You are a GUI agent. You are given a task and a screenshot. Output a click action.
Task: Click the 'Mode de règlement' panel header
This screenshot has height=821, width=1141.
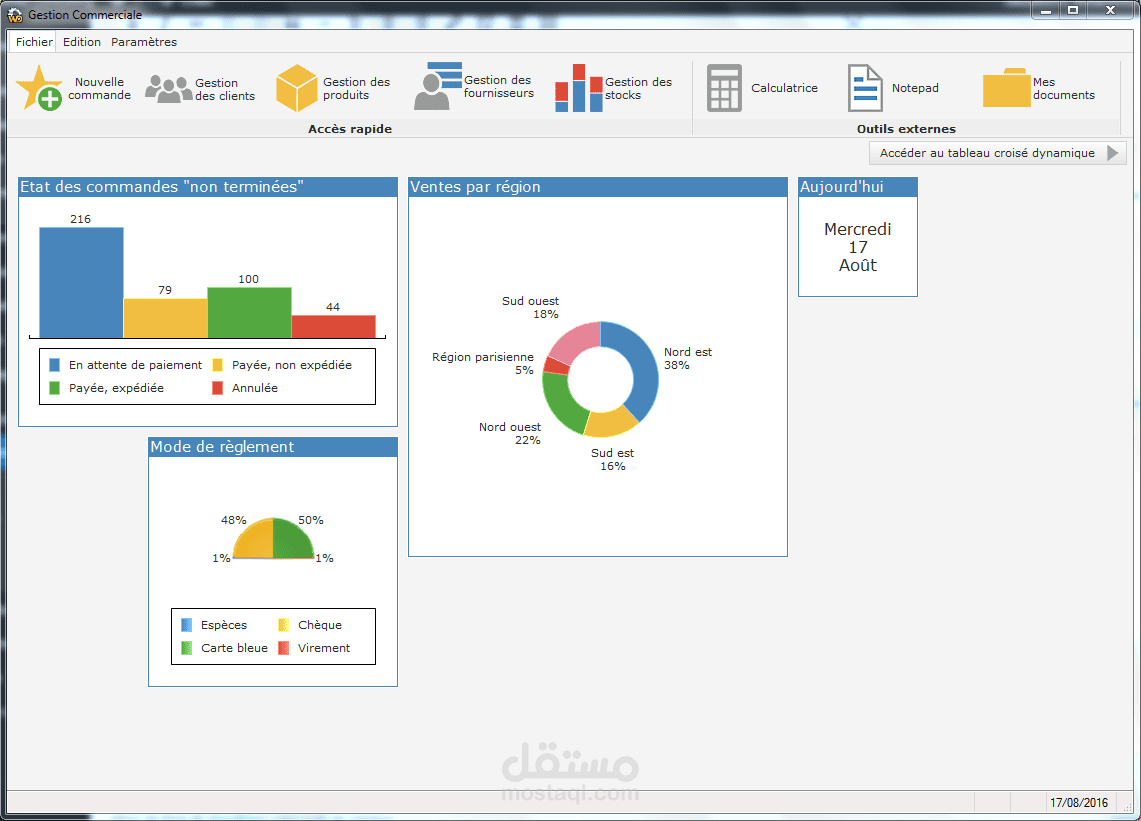tap(273, 447)
